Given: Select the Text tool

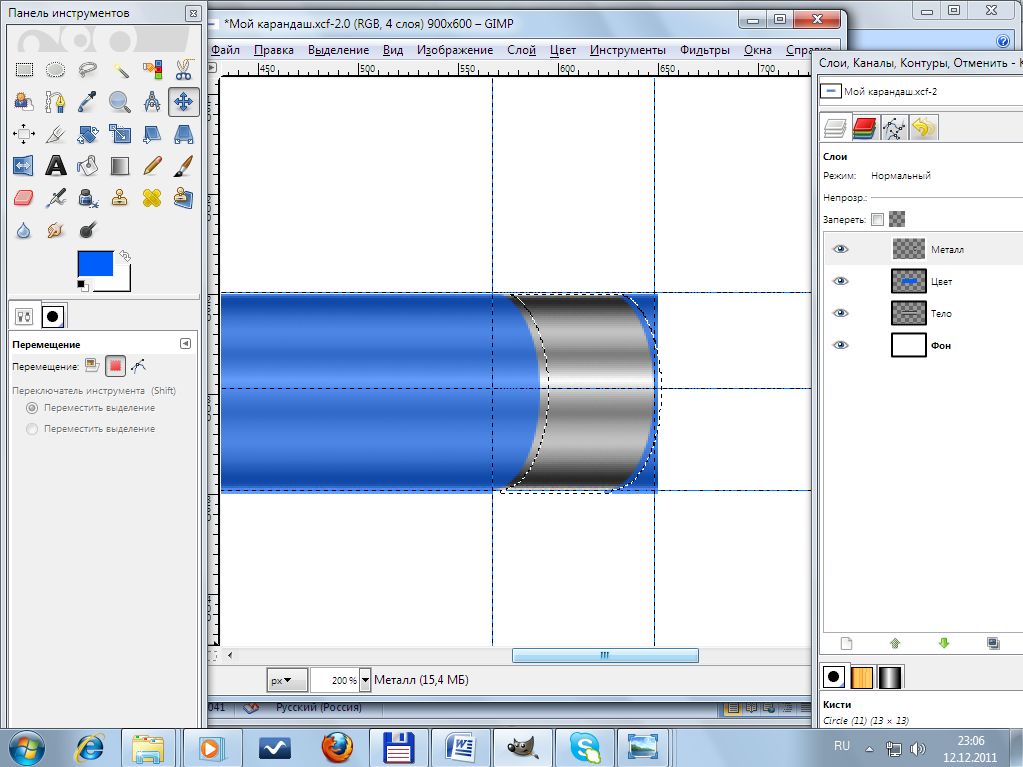Looking at the screenshot, I should (x=55, y=166).
